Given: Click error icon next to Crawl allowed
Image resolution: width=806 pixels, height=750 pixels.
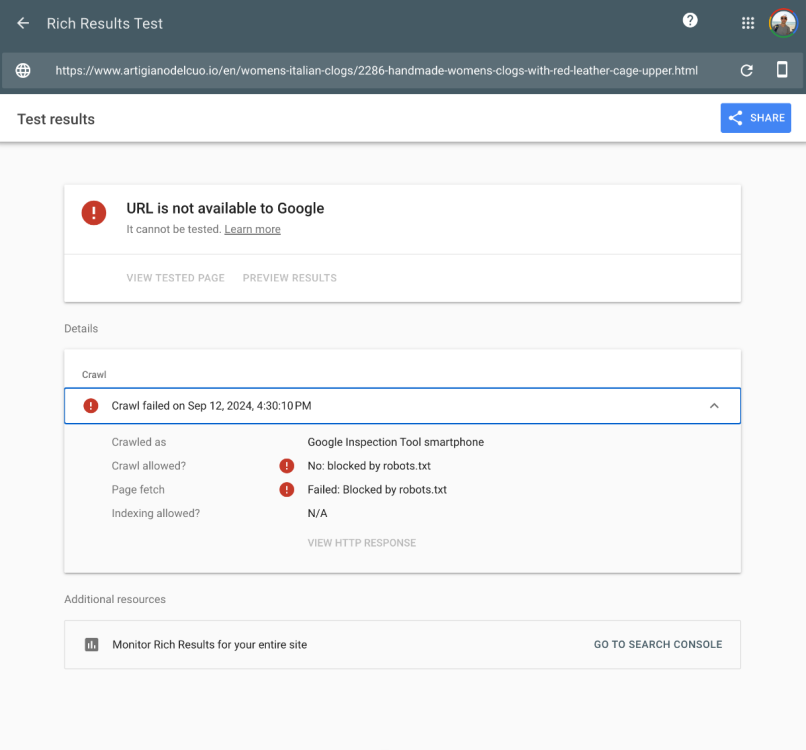Looking at the screenshot, I should 287,466.
